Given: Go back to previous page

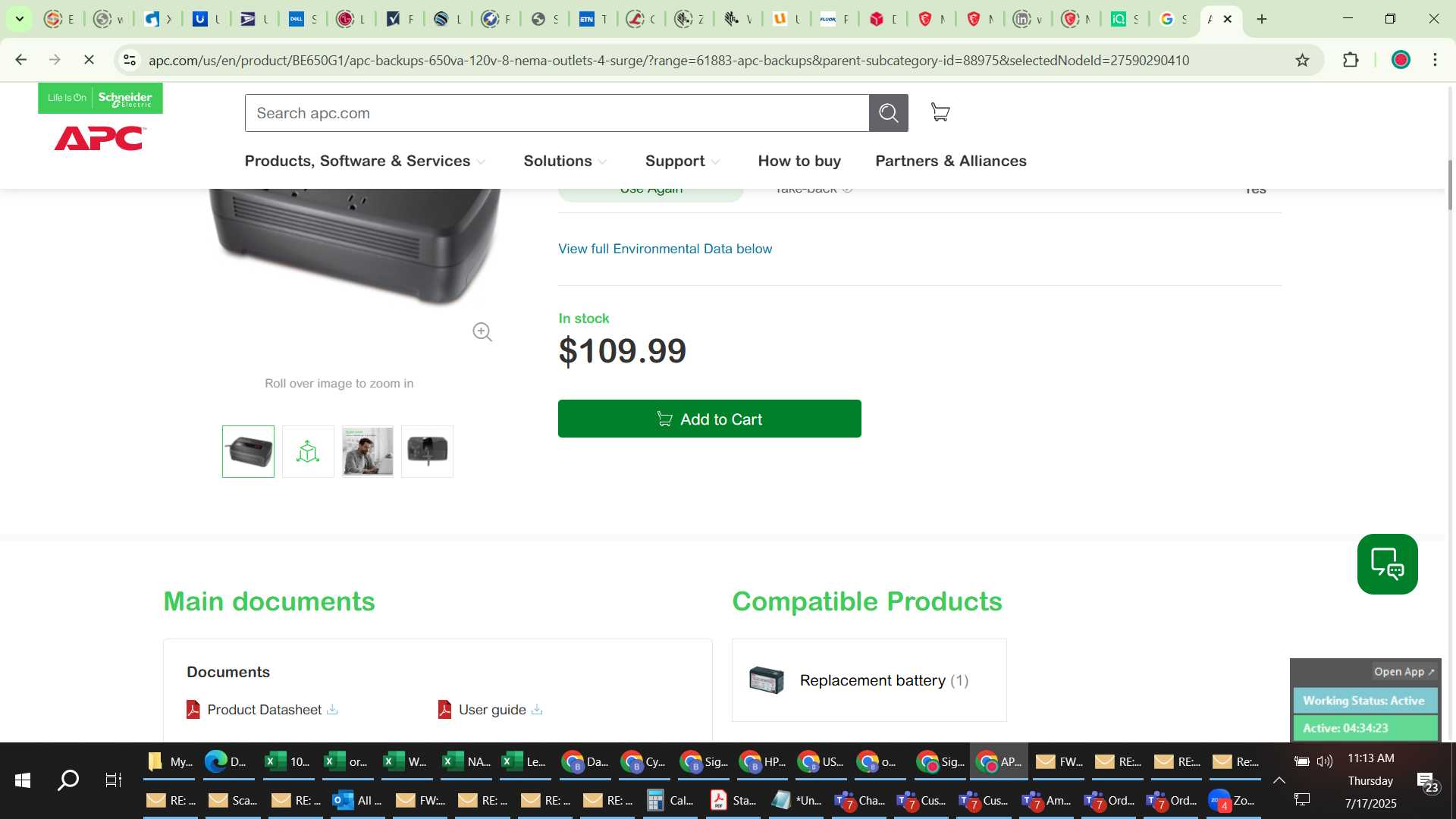Looking at the screenshot, I should coord(21,60).
